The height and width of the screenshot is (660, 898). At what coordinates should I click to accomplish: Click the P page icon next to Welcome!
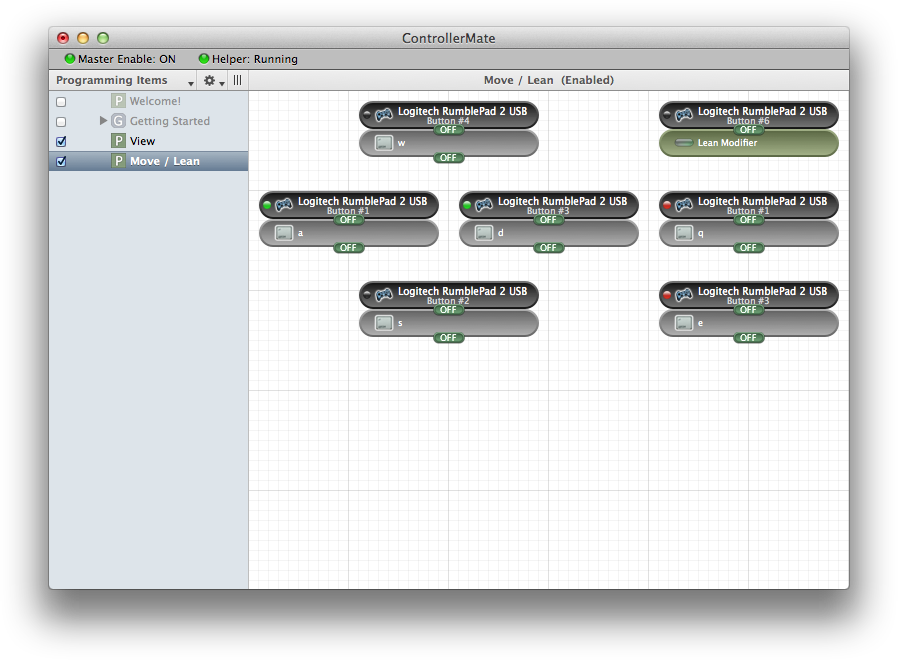click(118, 101)
